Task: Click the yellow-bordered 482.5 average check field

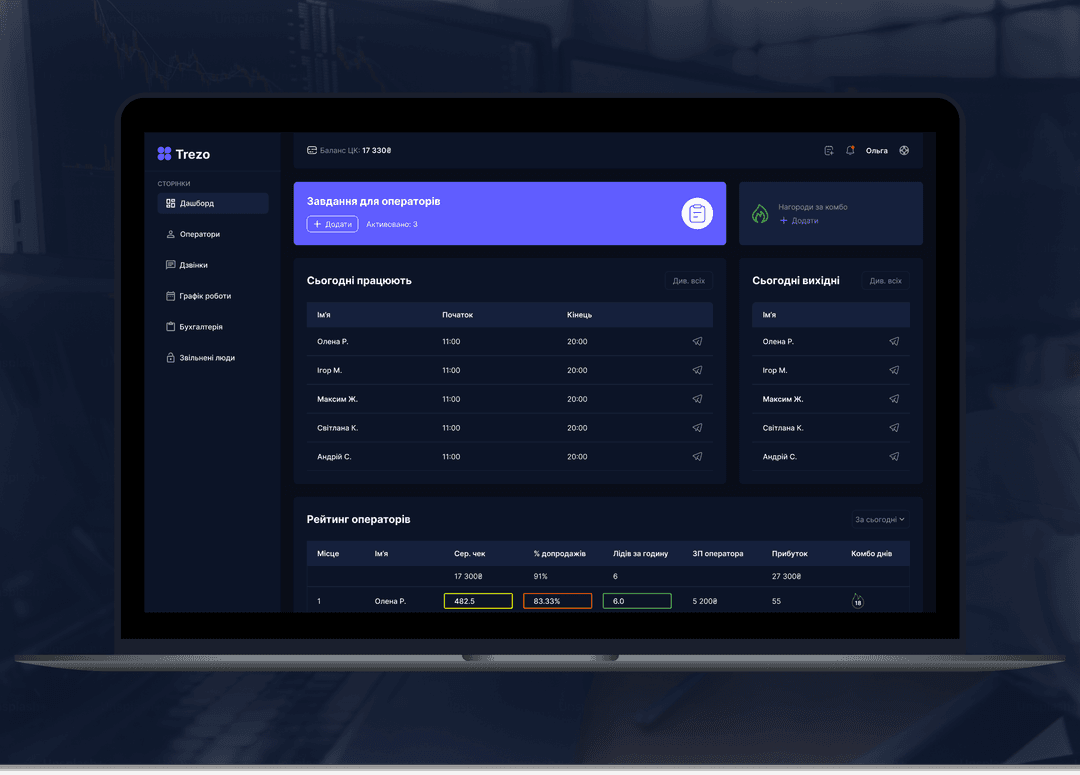Action: [478, 601]
